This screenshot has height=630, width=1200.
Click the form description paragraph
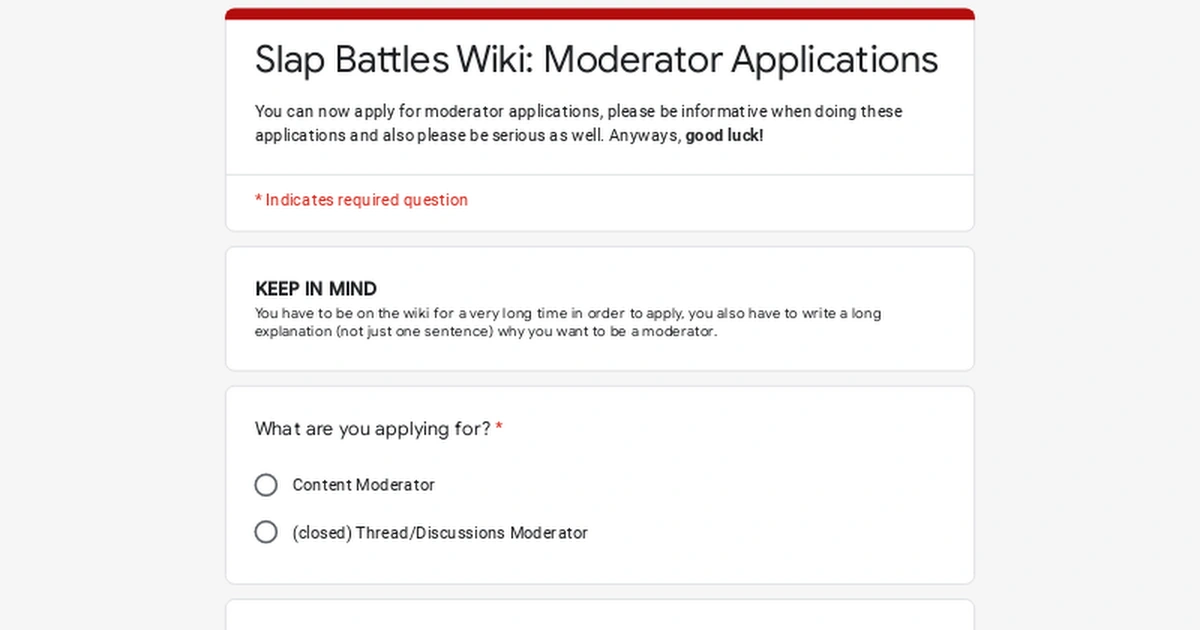pyautogui.click(x=578, y=123)
